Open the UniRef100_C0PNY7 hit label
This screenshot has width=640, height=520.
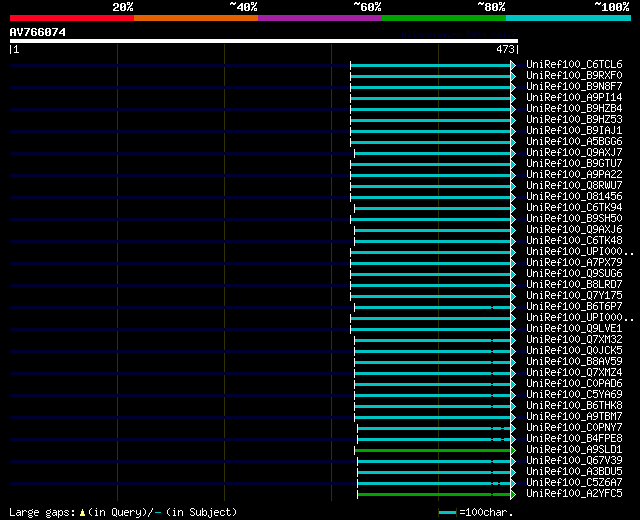click(x=574, y=428)
